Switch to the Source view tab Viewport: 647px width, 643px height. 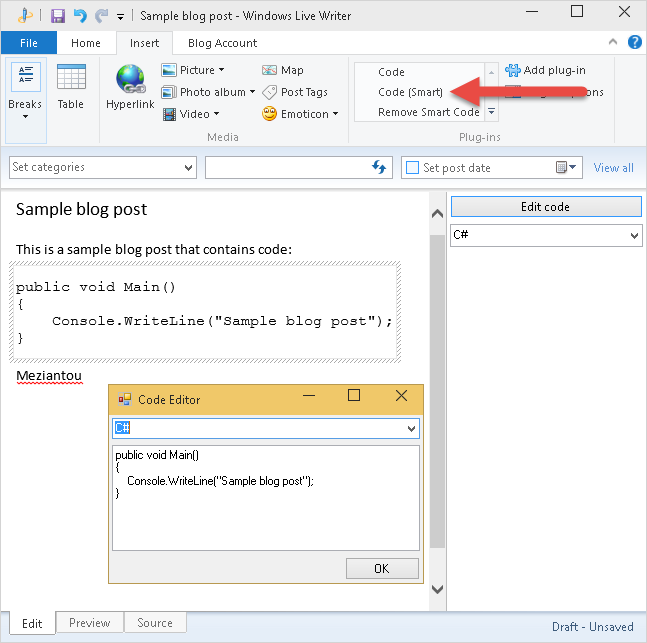click(x=155, y=622)
